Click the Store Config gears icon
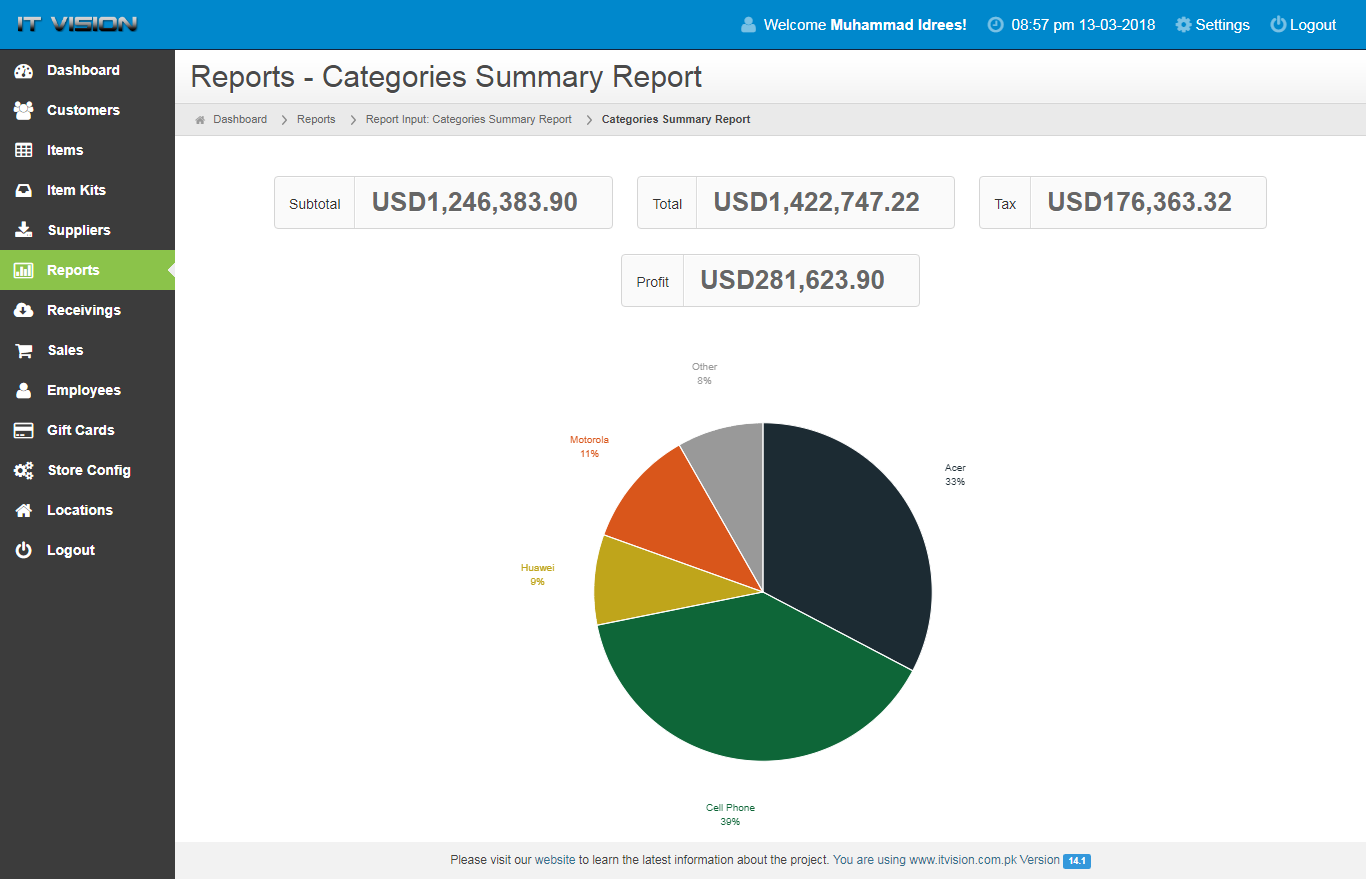This screenshot has width=1366, height=879. click(x=24, y=471)
